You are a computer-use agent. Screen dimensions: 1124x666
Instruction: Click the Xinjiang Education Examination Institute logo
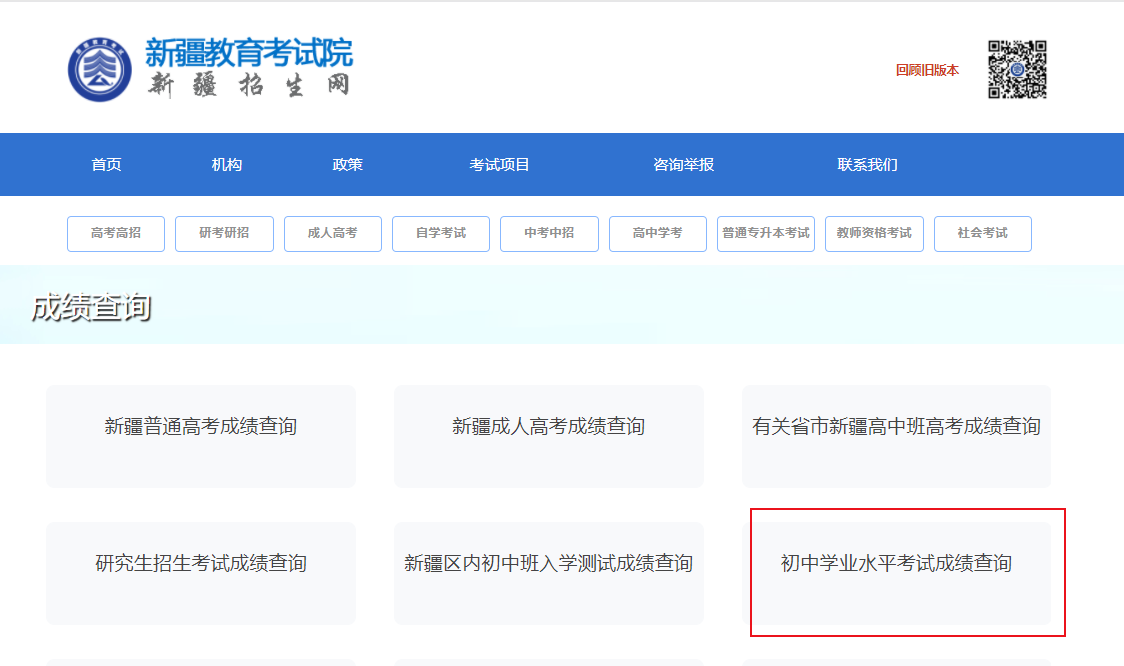point(100,69)
